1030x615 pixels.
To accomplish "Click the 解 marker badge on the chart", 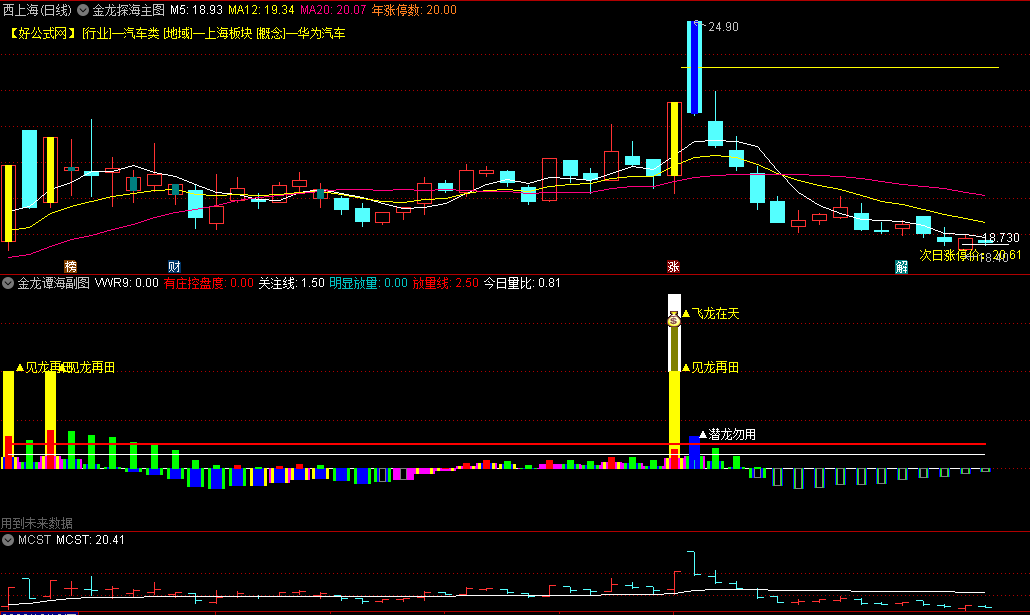I will pos(901,266).
